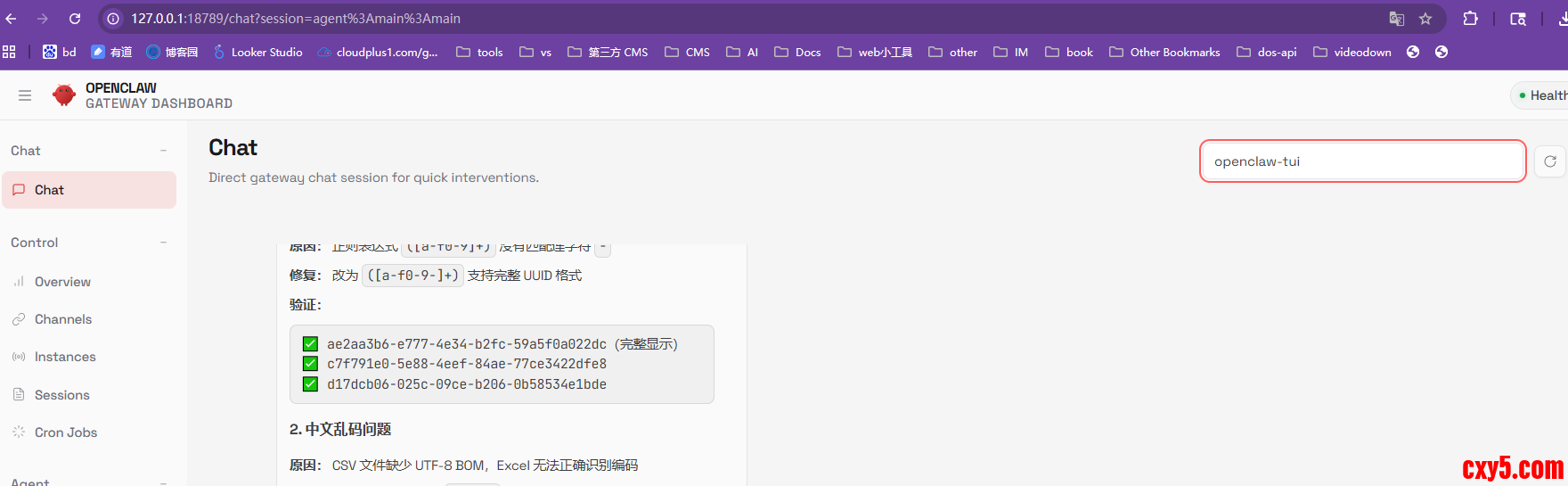The image size is (1568, 486).
Task: Toggle the hamburger sidebar menu icon
Action: point(25,95)
